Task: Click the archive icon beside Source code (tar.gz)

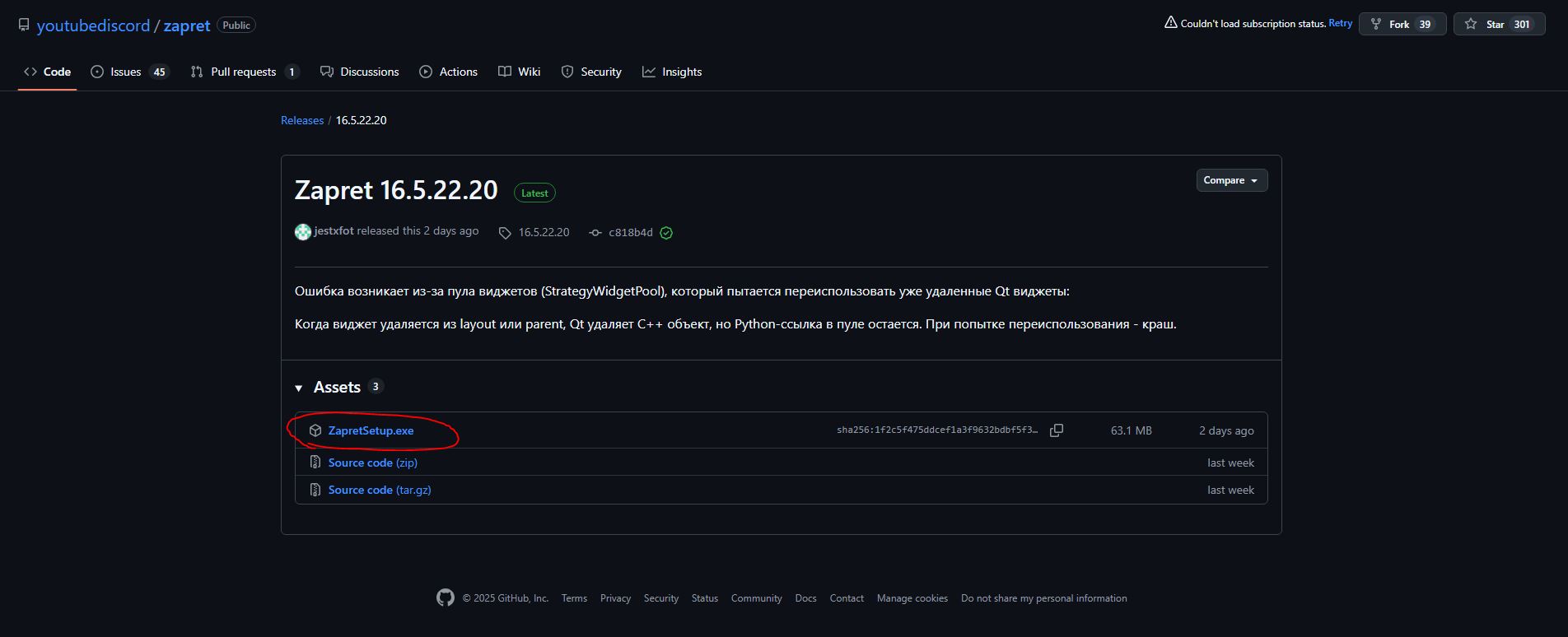Action: tap(315, 490)
